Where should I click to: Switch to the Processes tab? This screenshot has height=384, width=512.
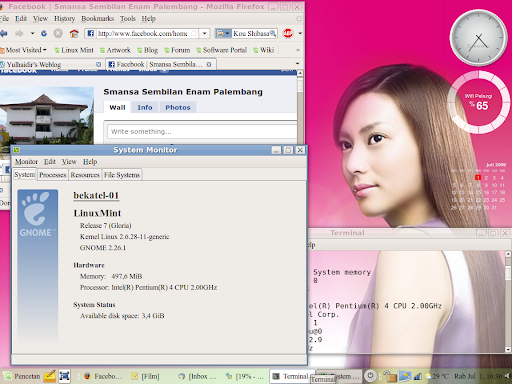pyautogui.click(x=53, y=175)
